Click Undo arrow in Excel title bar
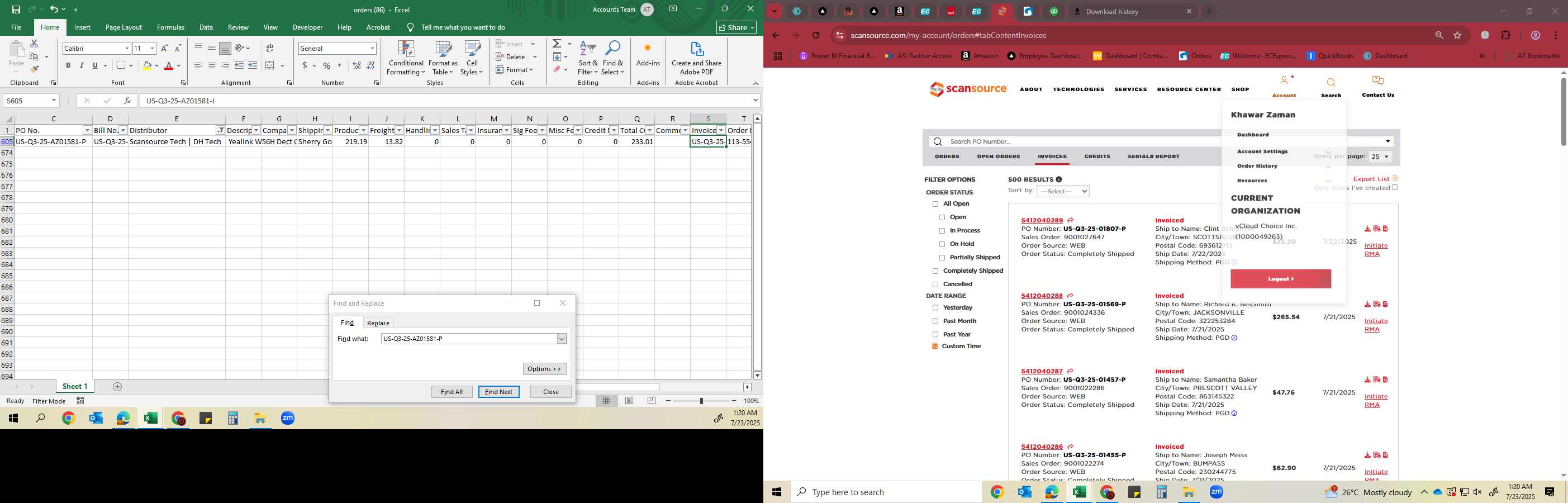Image resolution: width=1568 pixels, height=503 pixels. [x=54, y=9]
